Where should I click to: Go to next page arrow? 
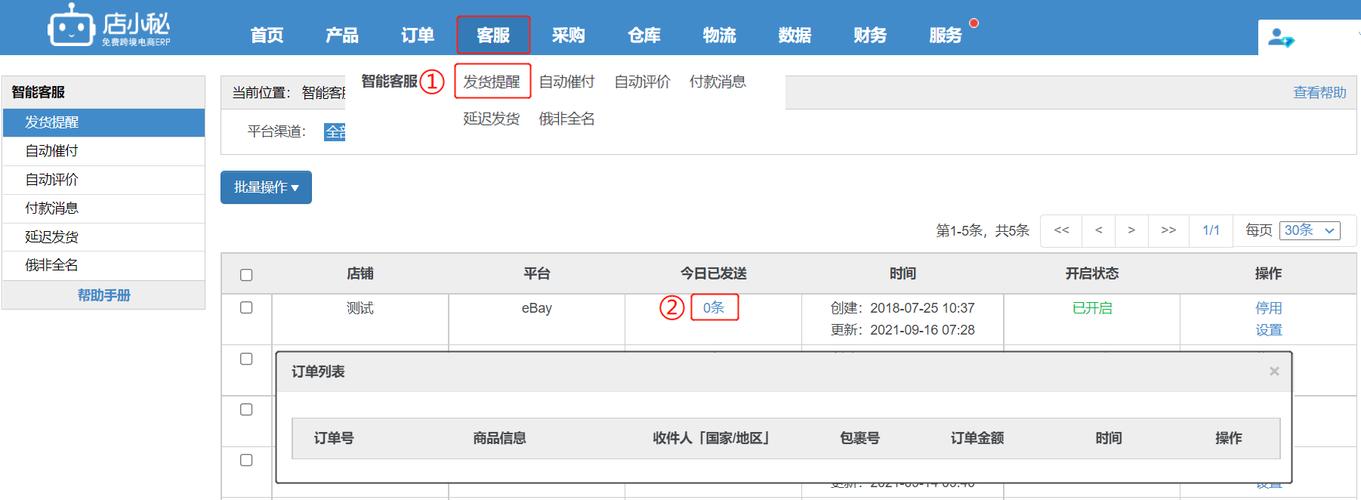1131,230
